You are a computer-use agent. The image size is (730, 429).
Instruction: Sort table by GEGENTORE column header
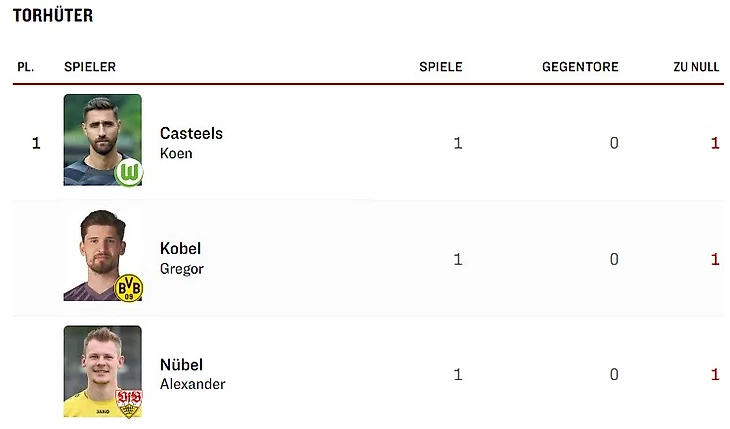[580, 67]
